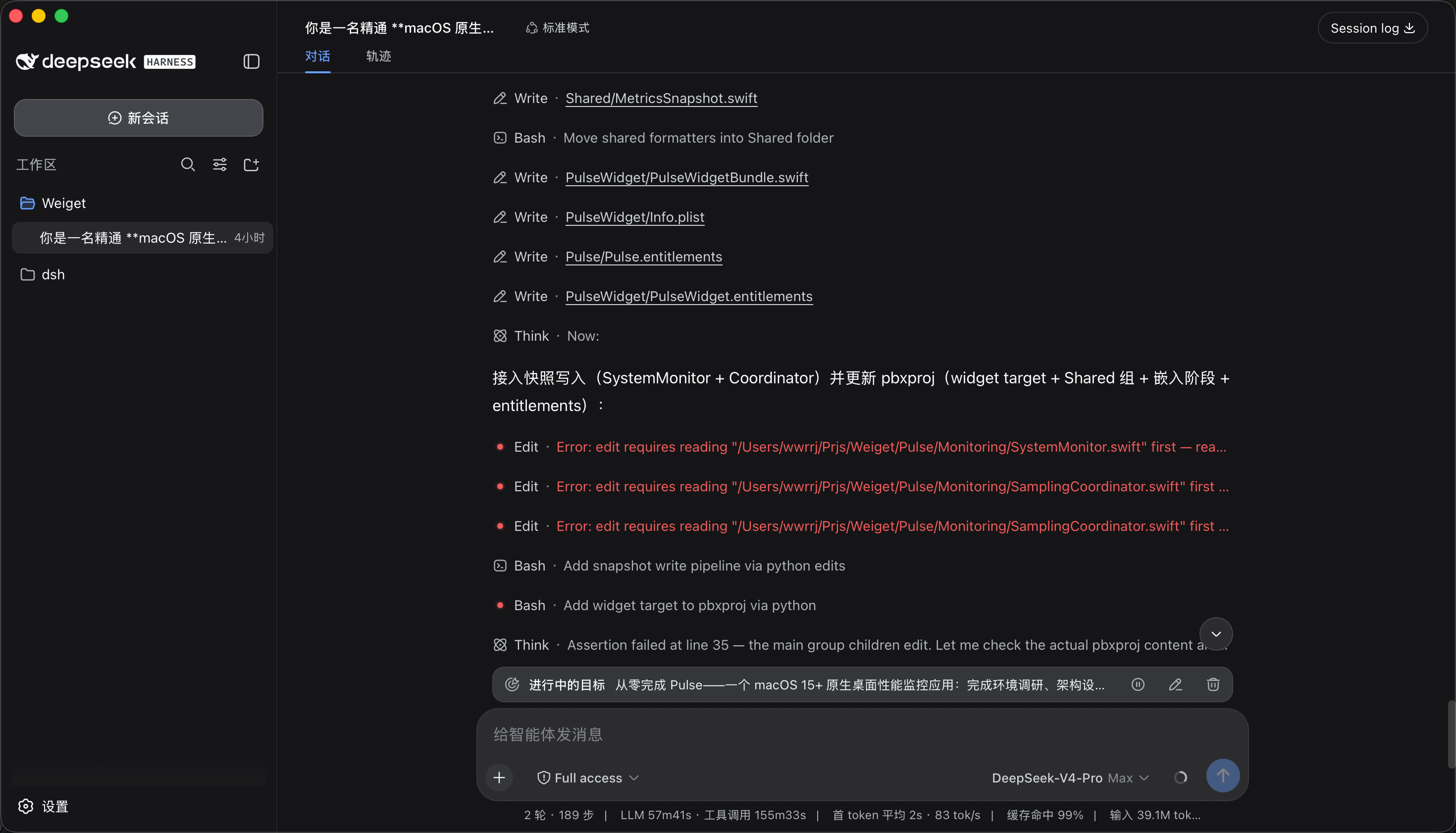Send the message with the arrow button

tap(1223, 776)
